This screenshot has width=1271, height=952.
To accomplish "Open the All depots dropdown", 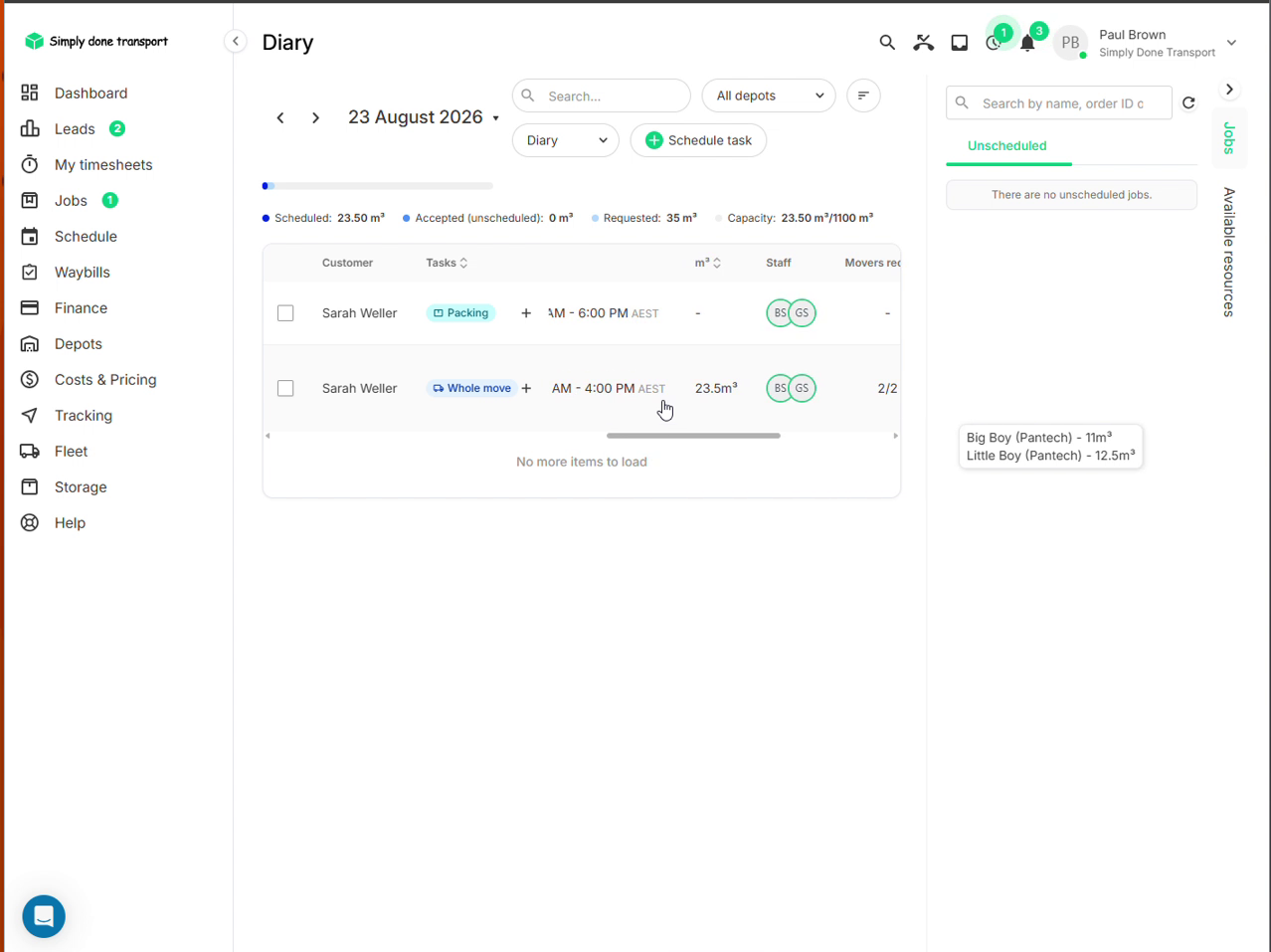I will click(769, 95).
